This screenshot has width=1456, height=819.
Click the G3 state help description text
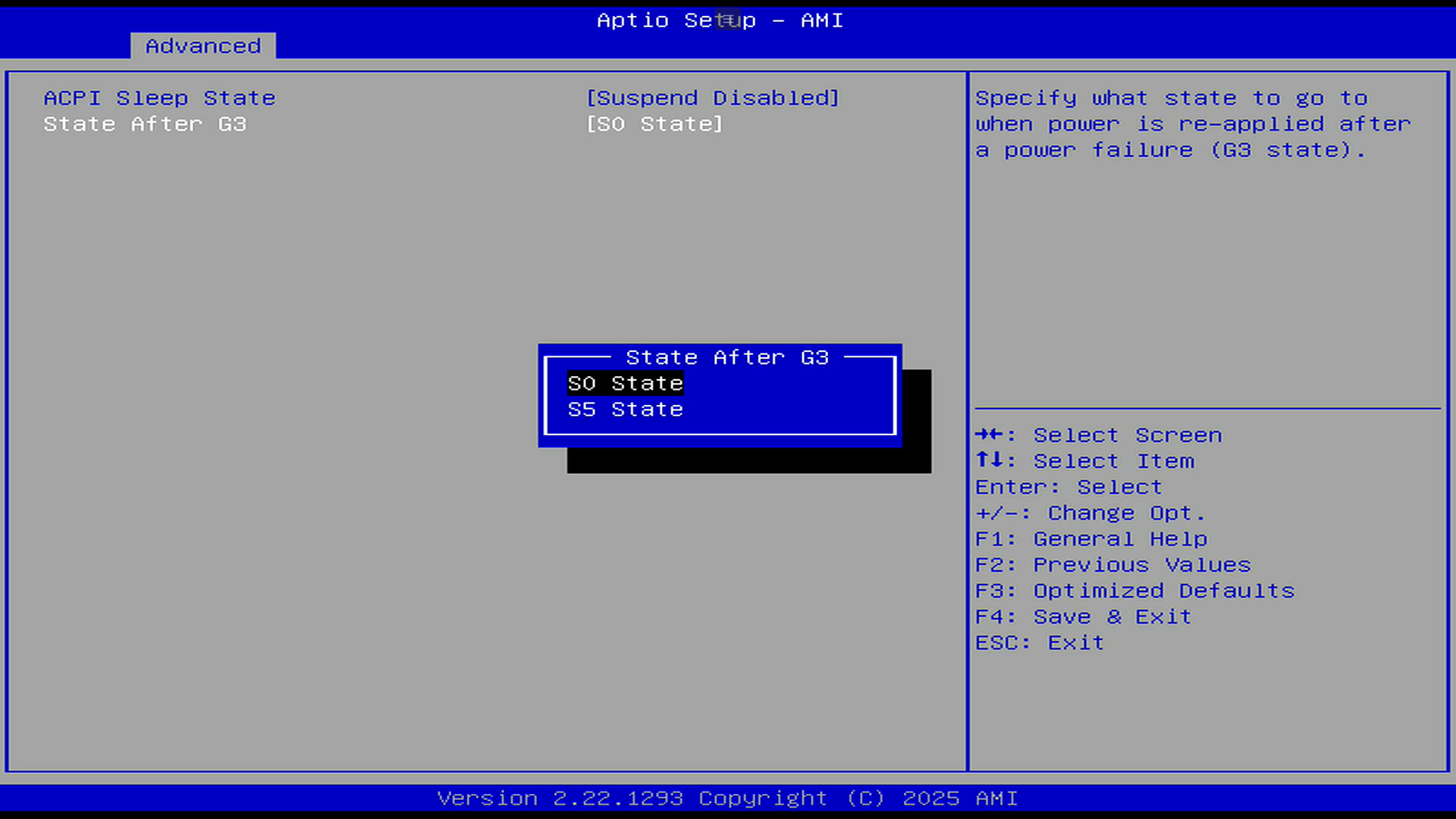[x=1192, y=124]
